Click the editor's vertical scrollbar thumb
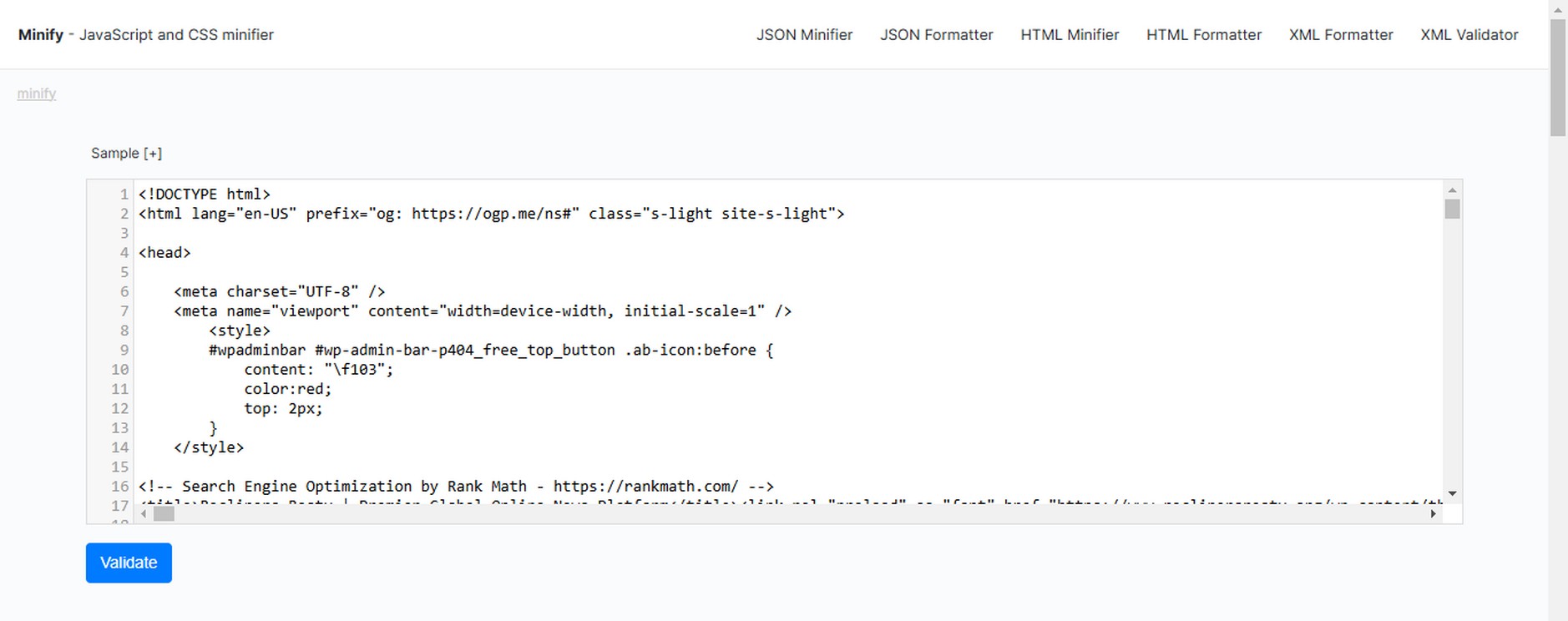The image size is (1568, 621). click(1452, 209)
